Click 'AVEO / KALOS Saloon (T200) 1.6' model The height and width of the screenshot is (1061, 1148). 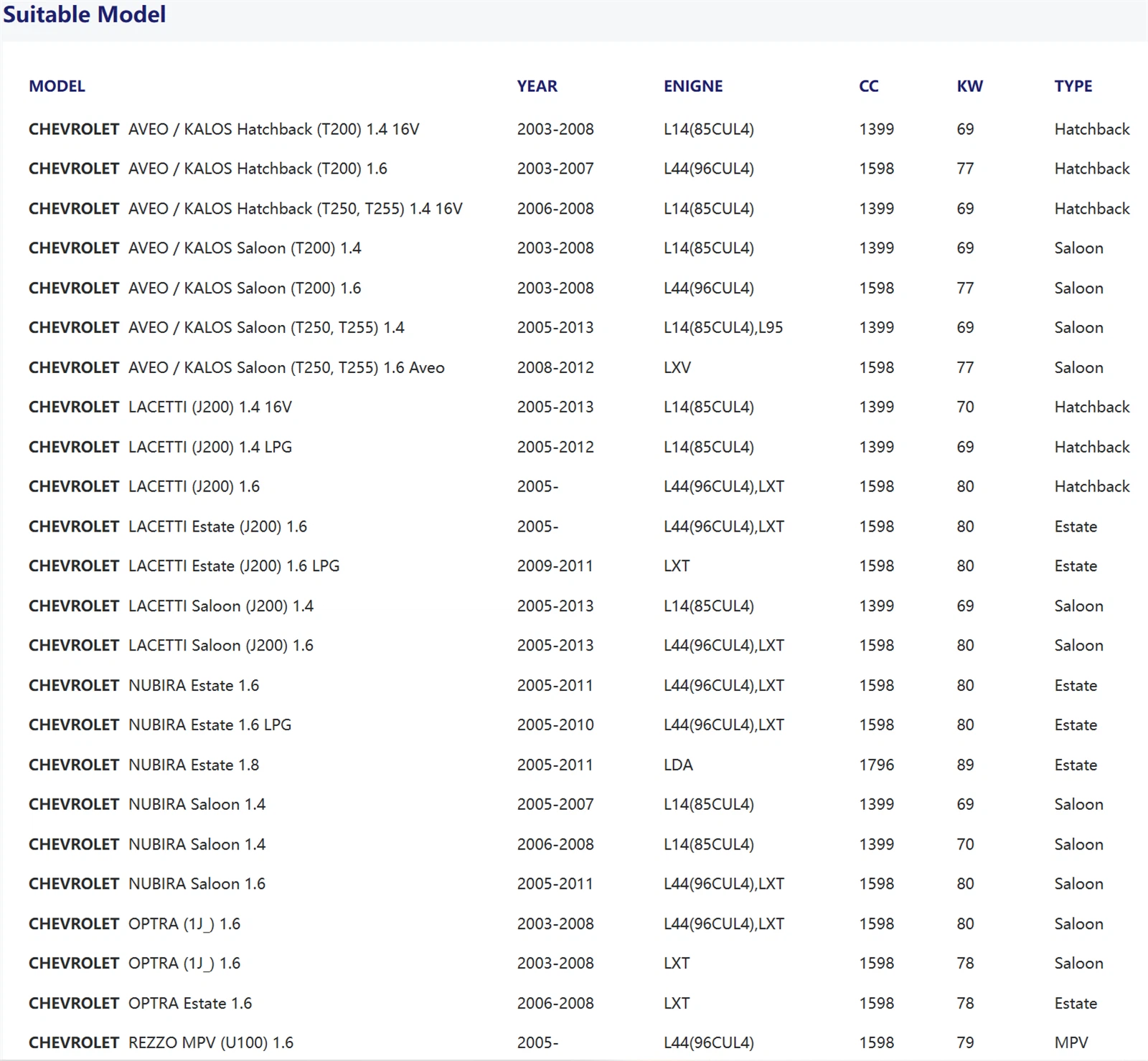[x=245, y=288]
